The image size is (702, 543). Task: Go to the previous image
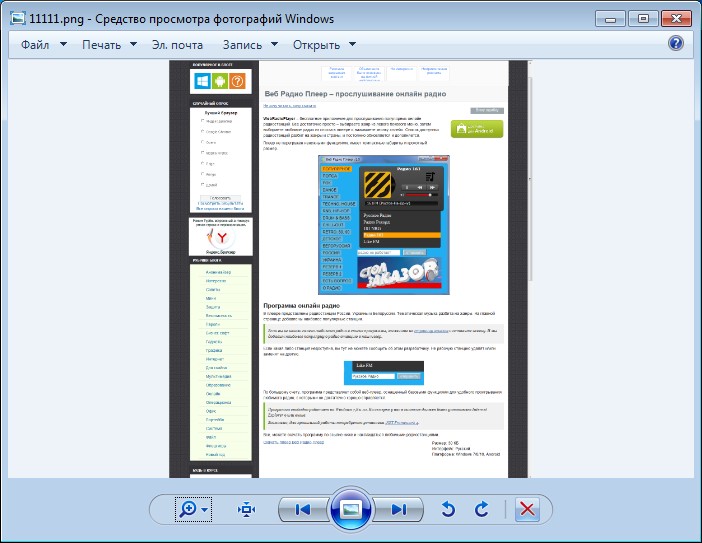point(303,509)
